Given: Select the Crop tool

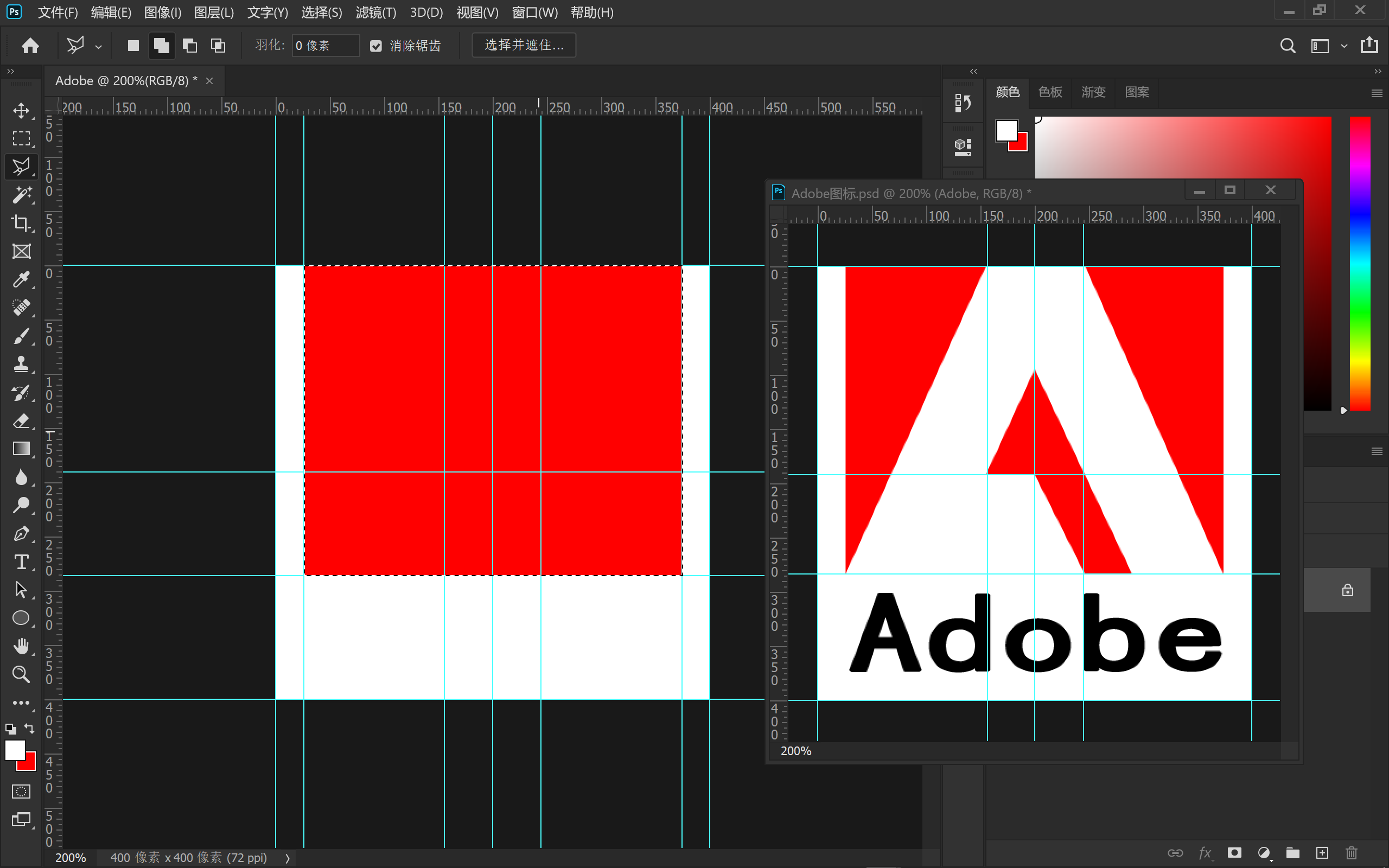Looking at the screenshot, I should tap(21, 223).
